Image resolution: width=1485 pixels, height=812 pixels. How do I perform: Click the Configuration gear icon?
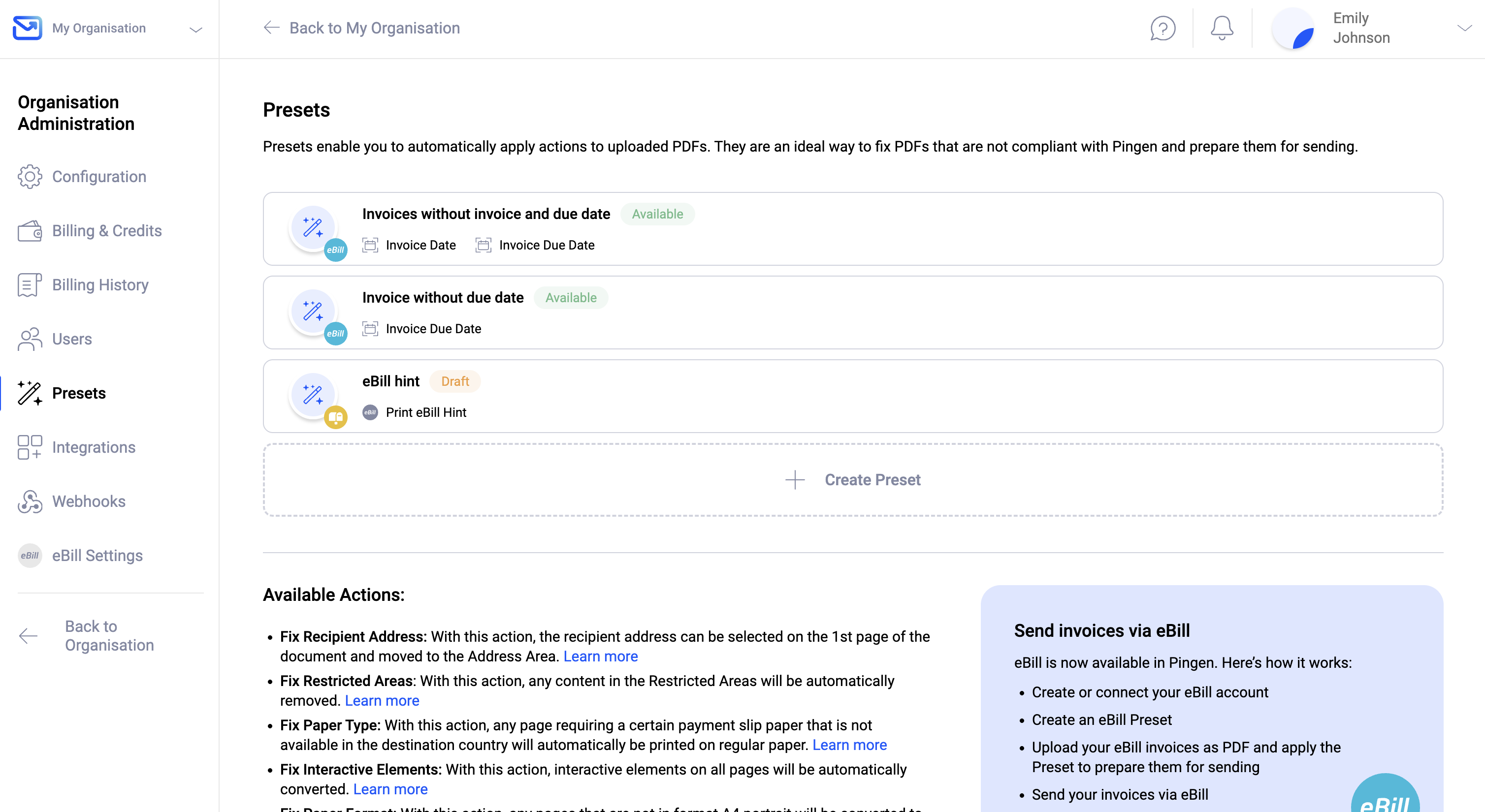click(x=30, y=176)
